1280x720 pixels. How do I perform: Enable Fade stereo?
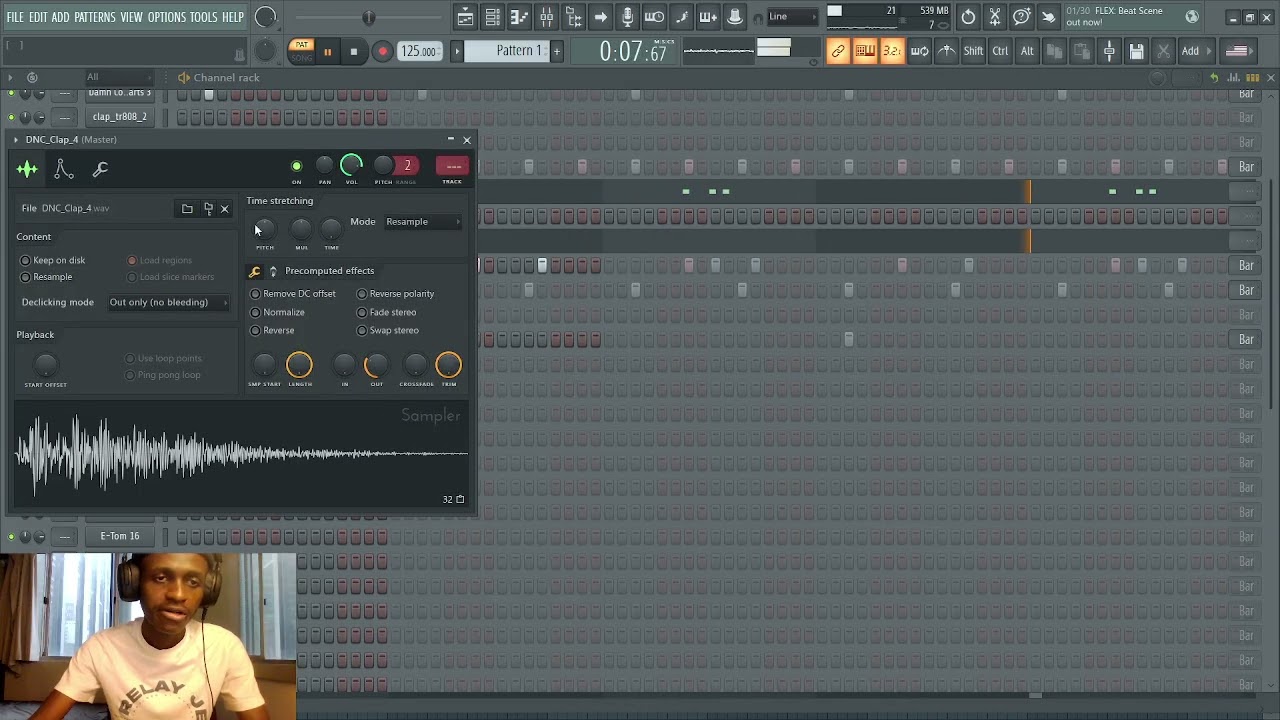(x=387, y=312)
